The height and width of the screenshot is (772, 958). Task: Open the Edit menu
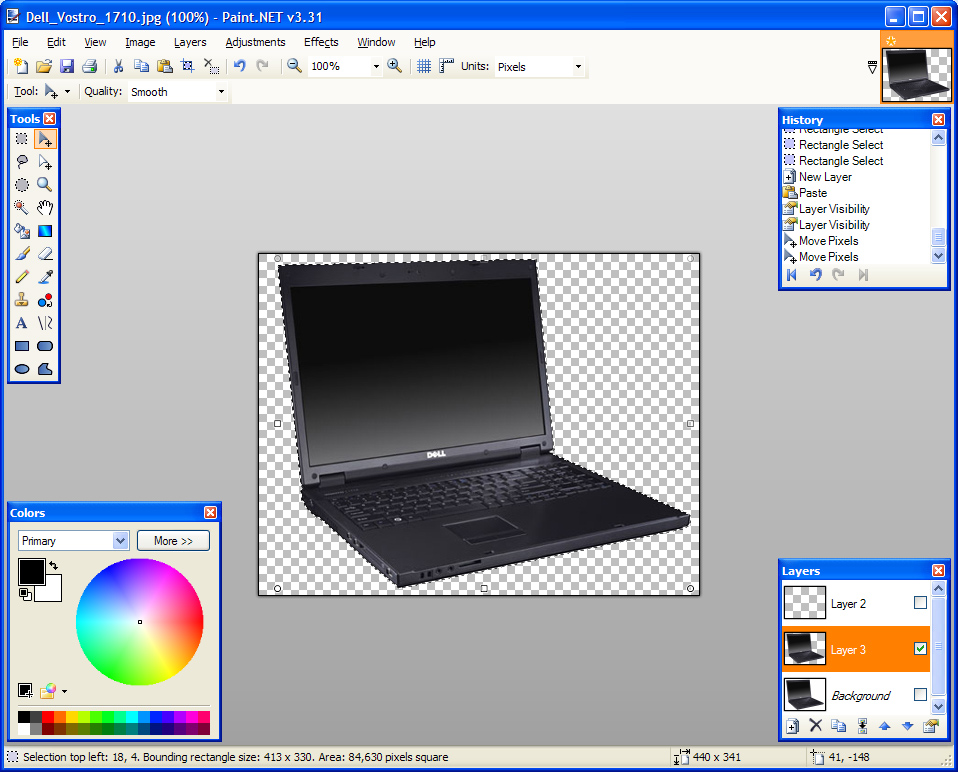pos(56,42)
